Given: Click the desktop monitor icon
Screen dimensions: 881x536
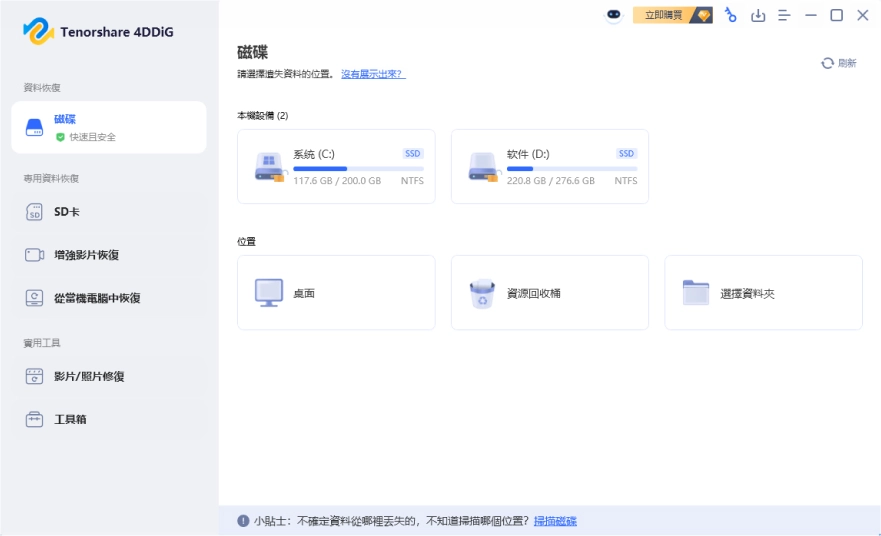Looking at the screenshot, I should pos(269,293).
